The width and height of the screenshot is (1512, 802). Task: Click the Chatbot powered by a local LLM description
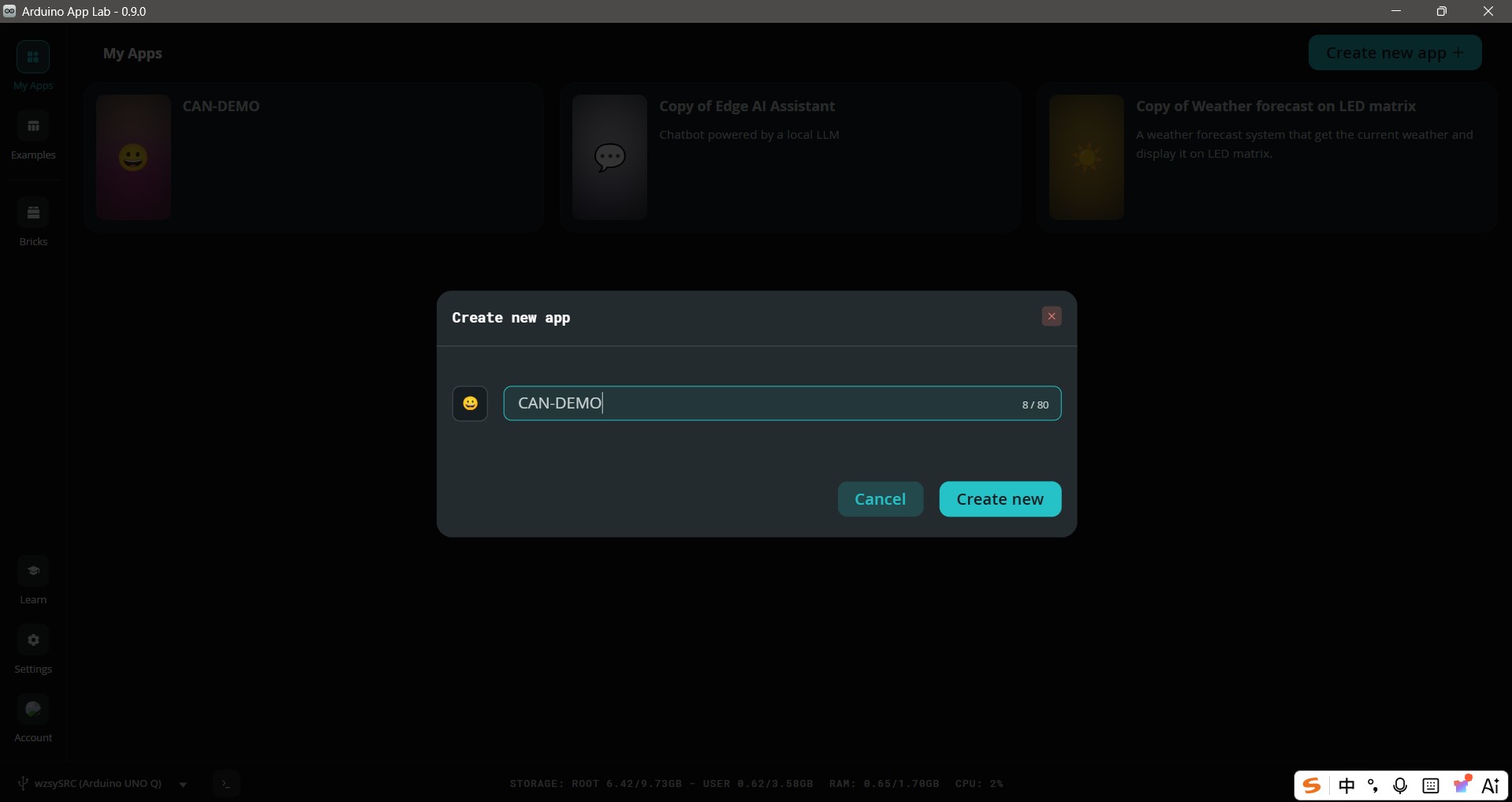[x=749, y=135]
